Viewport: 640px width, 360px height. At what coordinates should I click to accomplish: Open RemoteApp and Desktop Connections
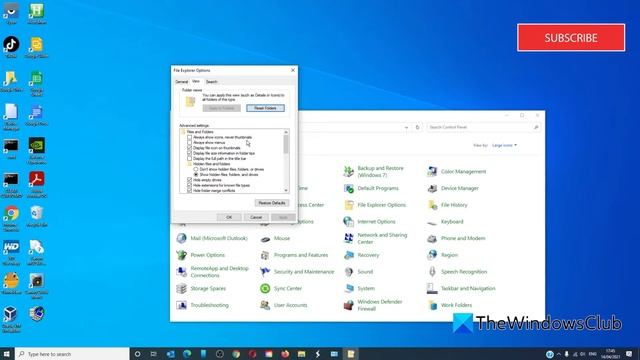coord(213,272)
